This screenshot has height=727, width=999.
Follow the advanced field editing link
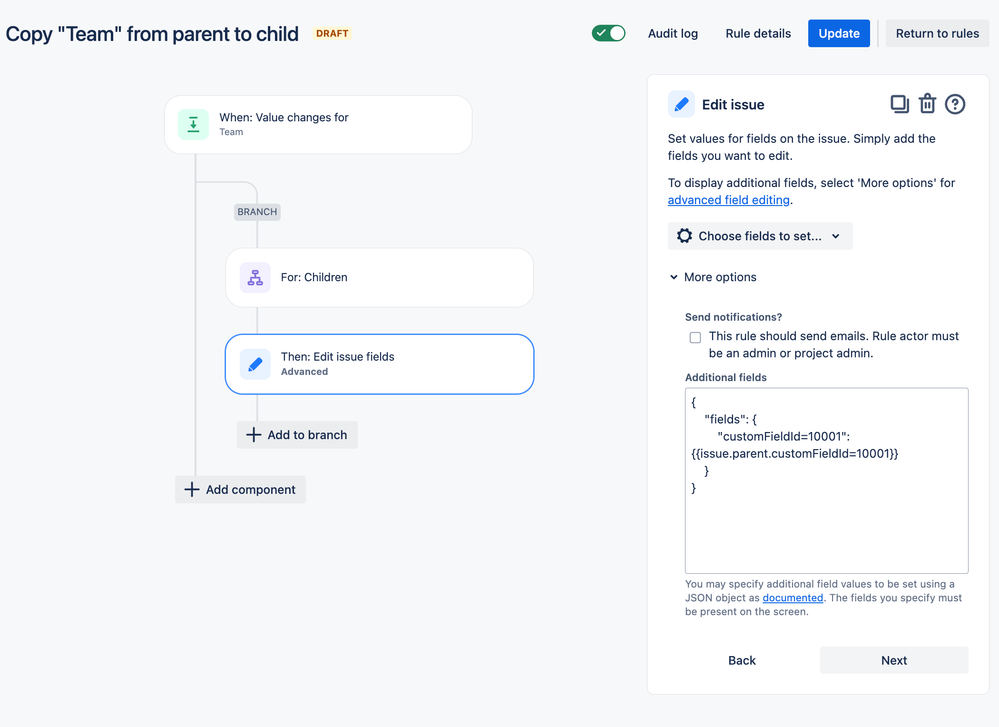(728, 199)
